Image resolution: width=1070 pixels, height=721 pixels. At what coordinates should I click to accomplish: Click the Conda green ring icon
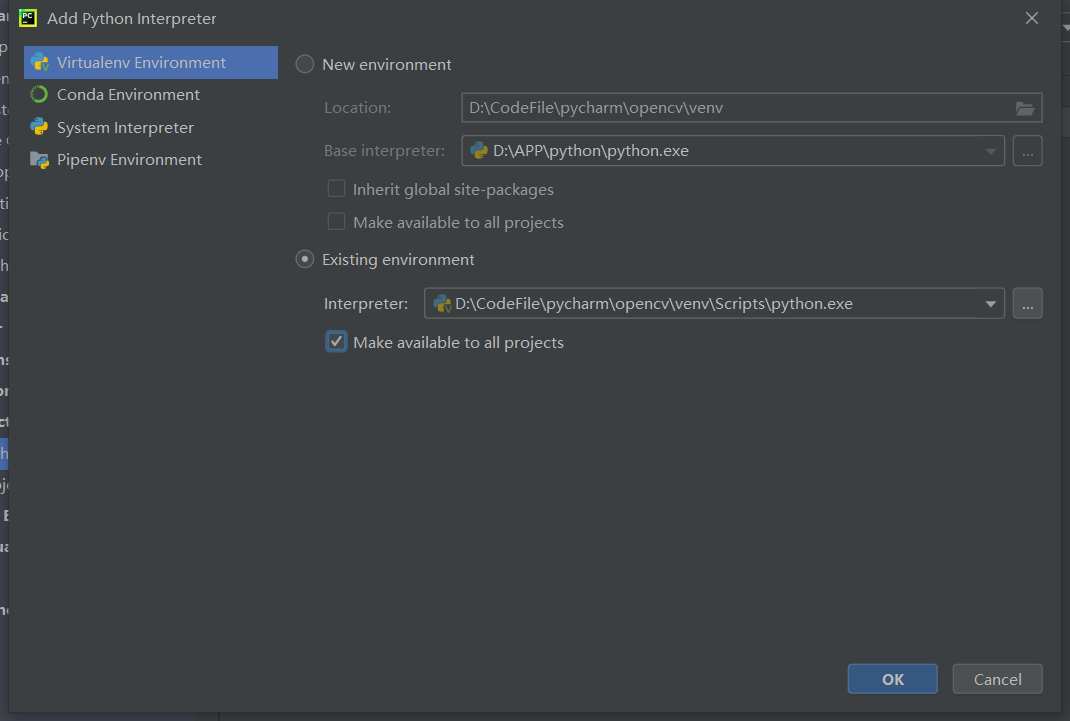click(x=40, y=95)
